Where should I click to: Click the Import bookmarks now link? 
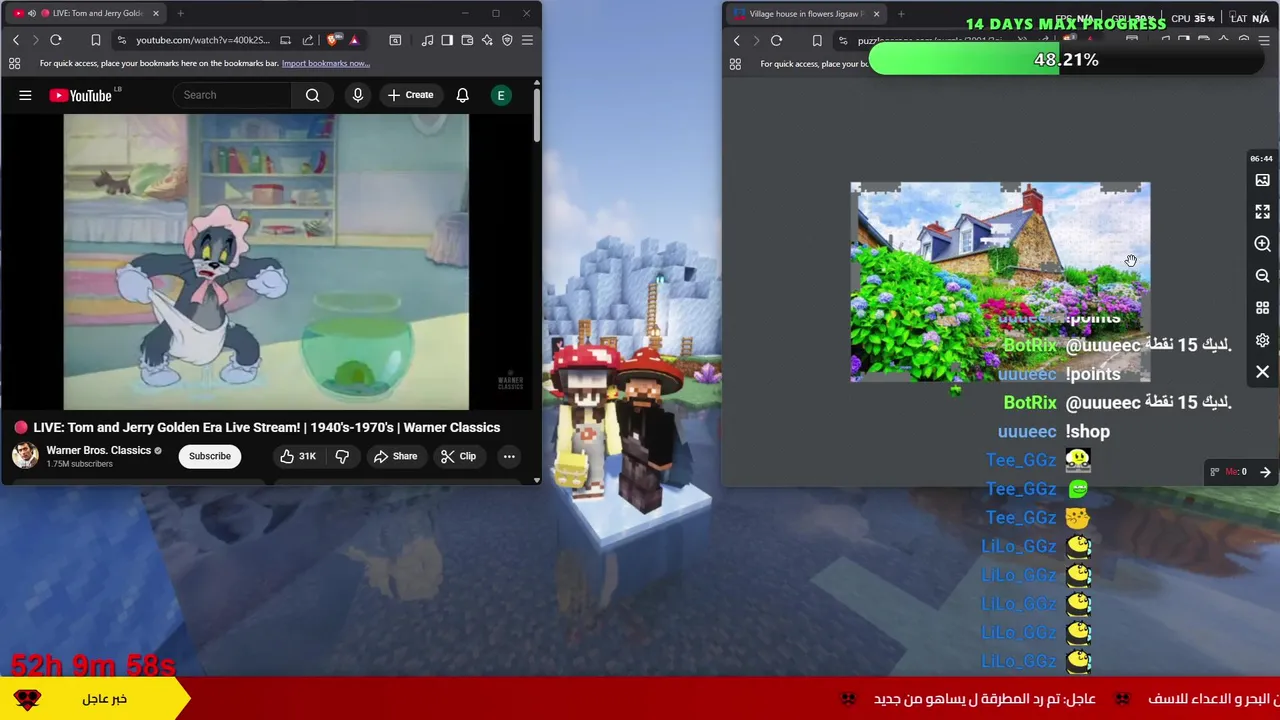[325, 63]
